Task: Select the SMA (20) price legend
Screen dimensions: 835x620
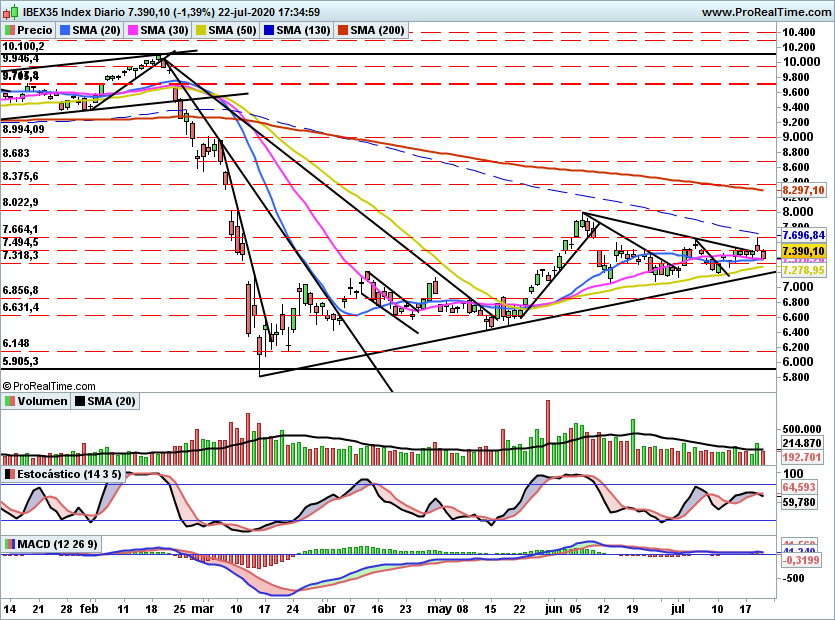Action: point(96,30)
